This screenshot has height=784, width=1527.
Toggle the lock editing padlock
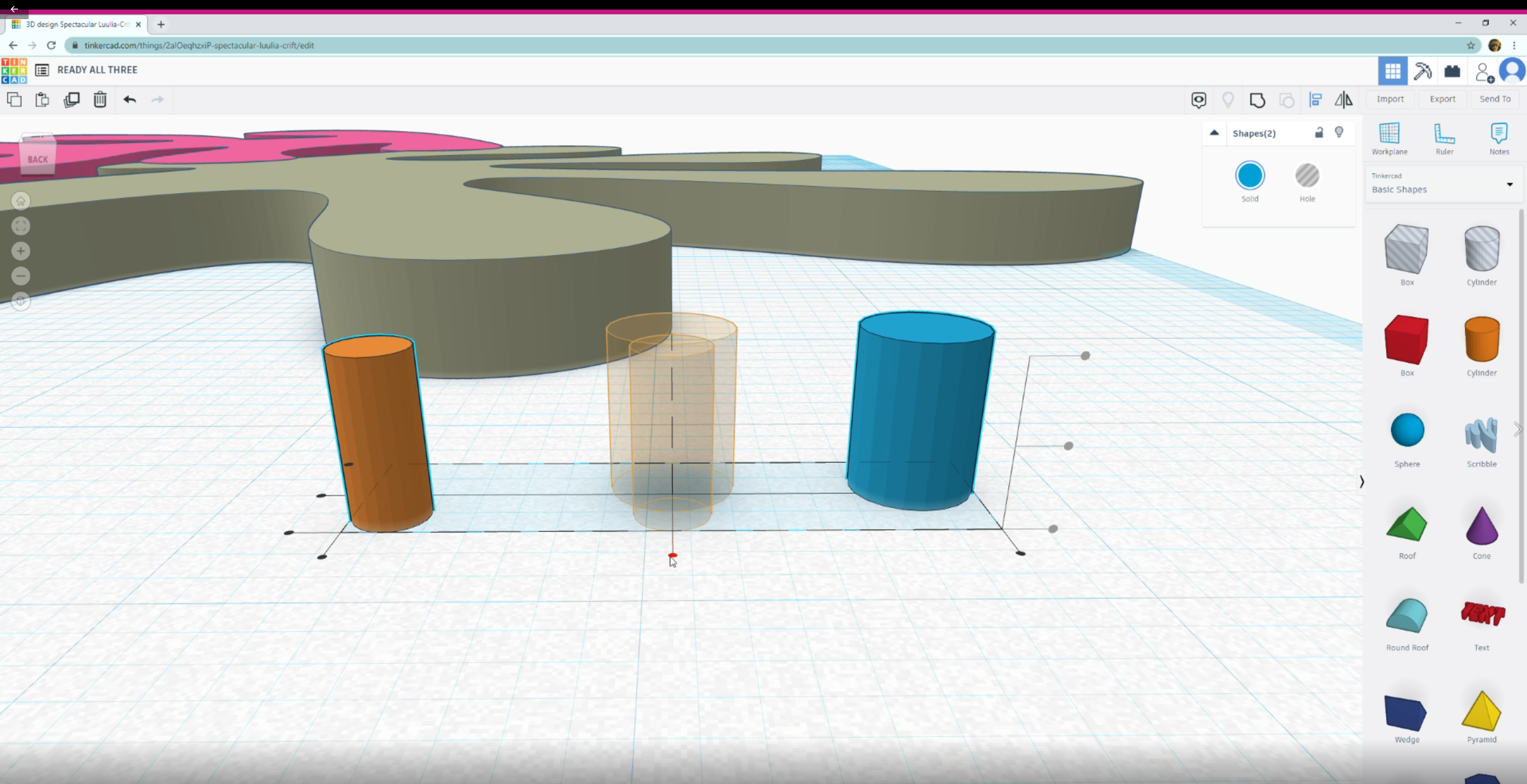click(x=1319, y=132)
